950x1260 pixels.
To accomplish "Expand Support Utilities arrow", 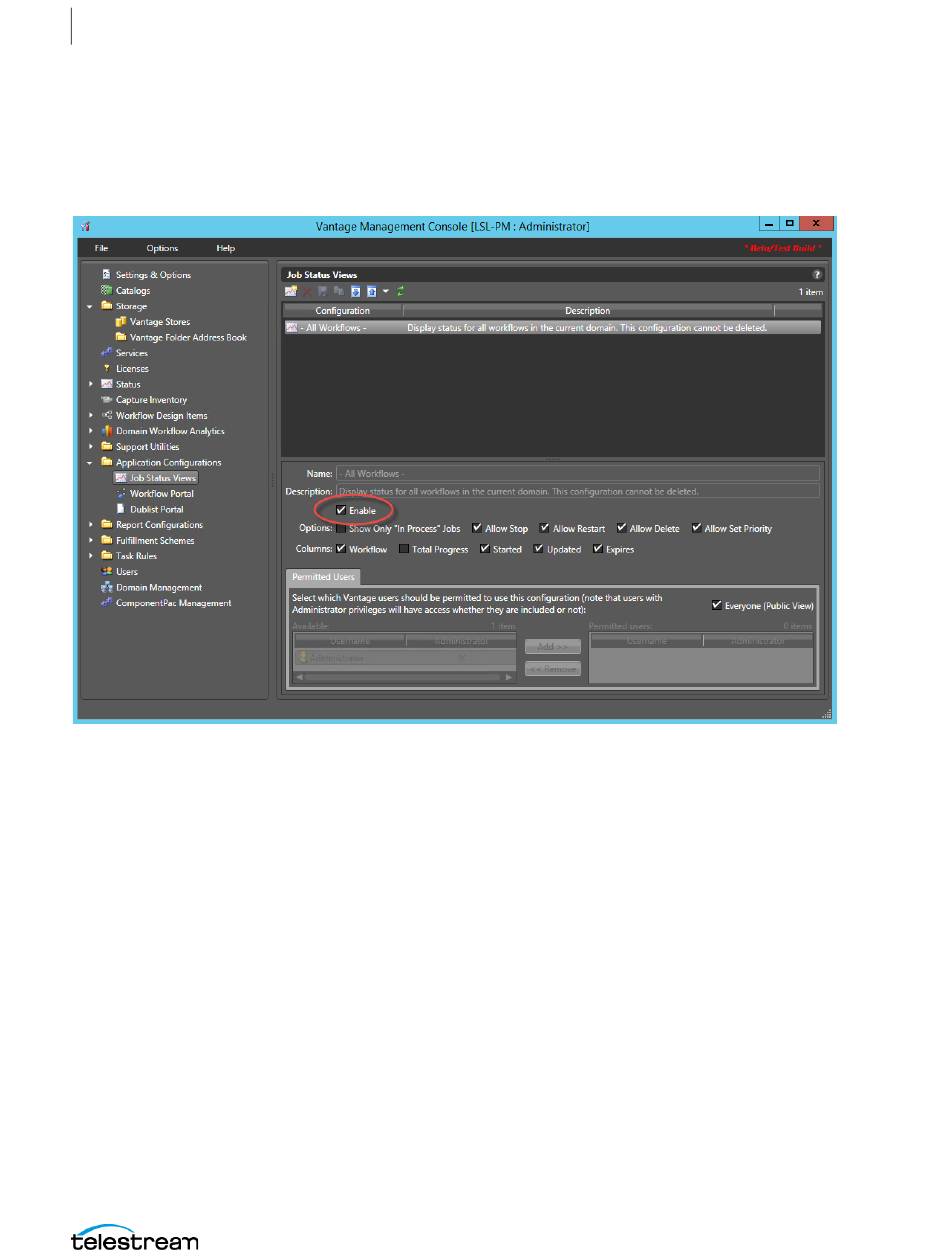I will tap(91, 447).
